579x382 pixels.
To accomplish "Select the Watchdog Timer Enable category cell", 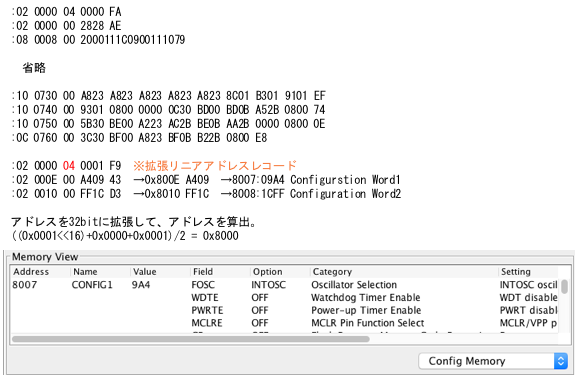I will pos(366,297).
